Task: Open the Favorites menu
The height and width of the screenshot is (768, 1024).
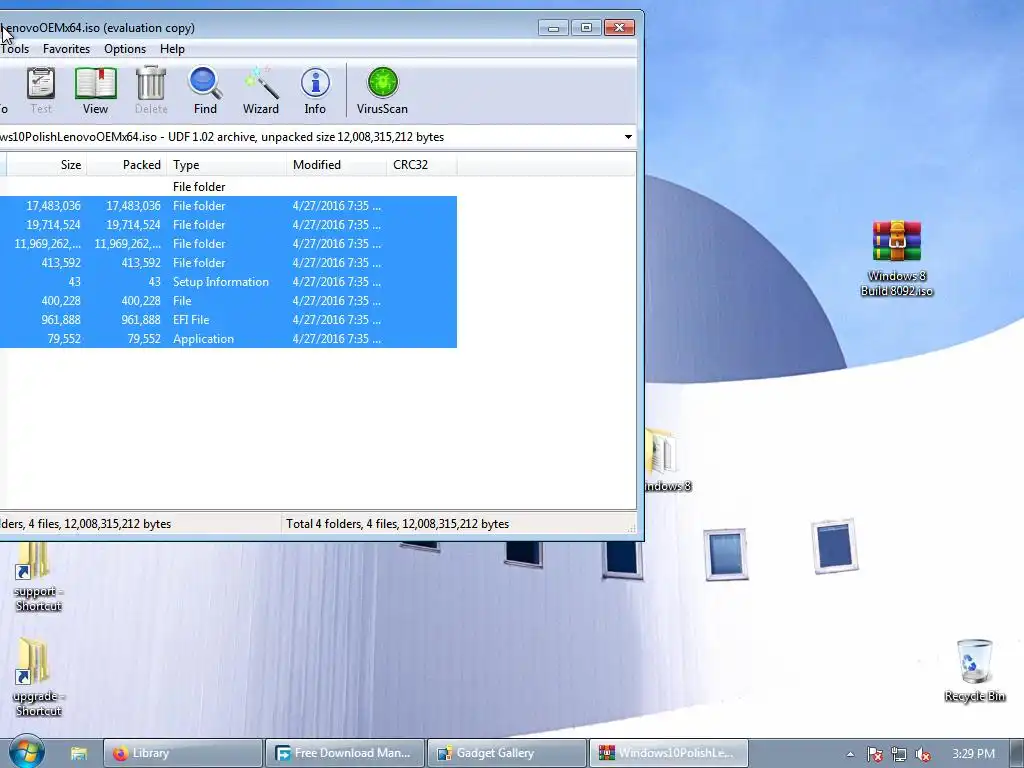Action: [x=66, y=49]
